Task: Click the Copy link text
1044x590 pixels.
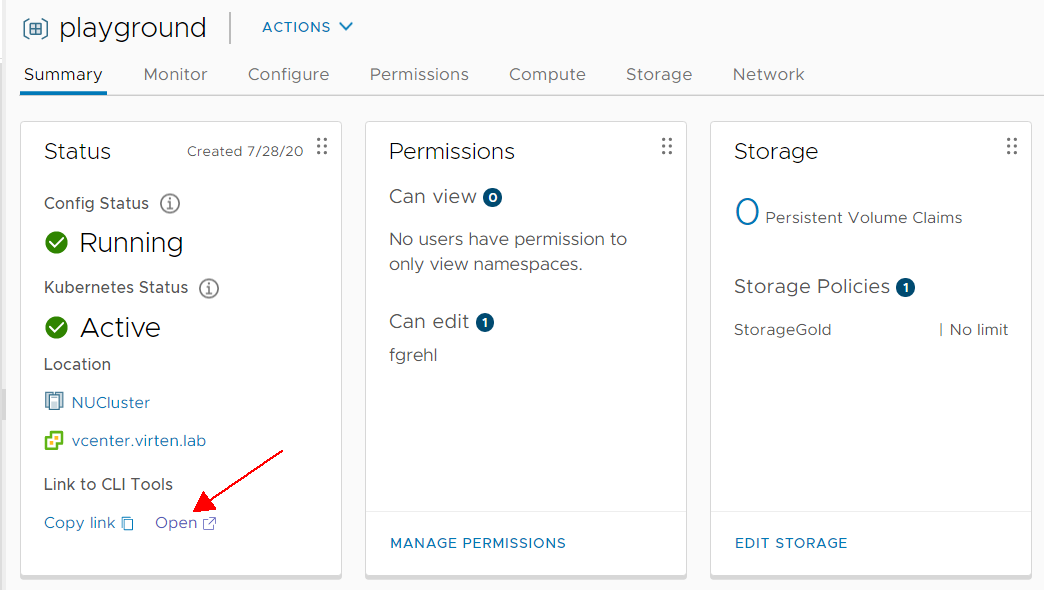Action: coord(79,523)
